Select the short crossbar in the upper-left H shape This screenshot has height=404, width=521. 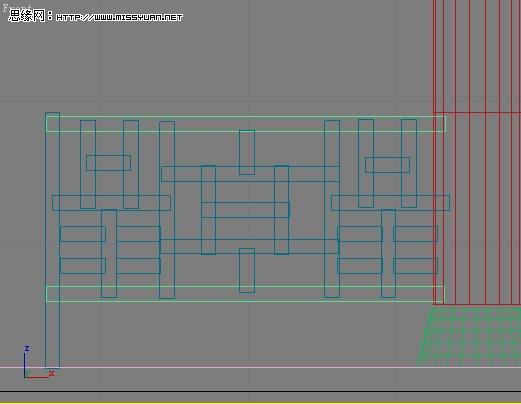click(x=108, y=163)
